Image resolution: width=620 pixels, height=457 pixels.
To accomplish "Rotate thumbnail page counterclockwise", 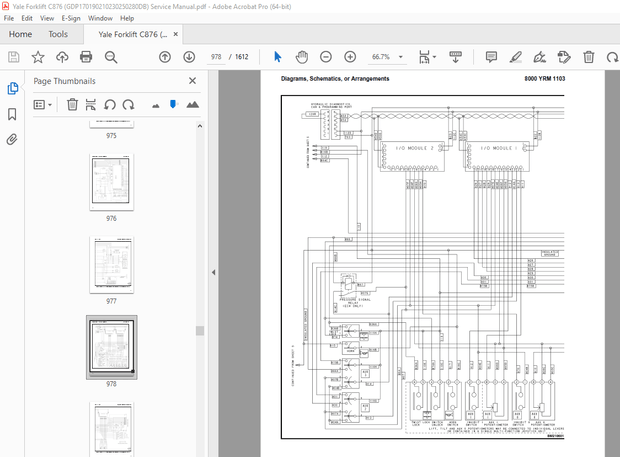I will pos(110,105).
